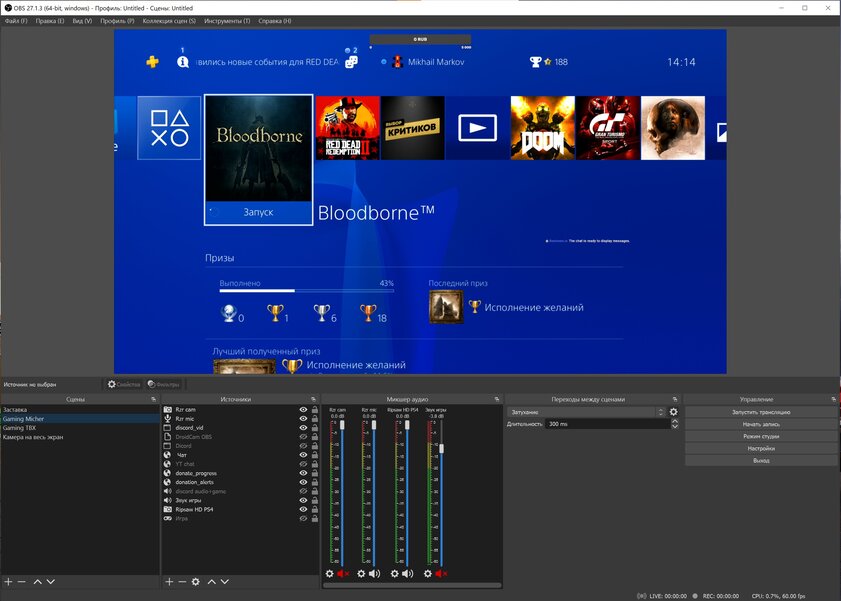The height and width of the screenshot is (601, 841).
Task: Move the selected scene up in Сцены
Action: pyautogui.click(x=38, y=582)
